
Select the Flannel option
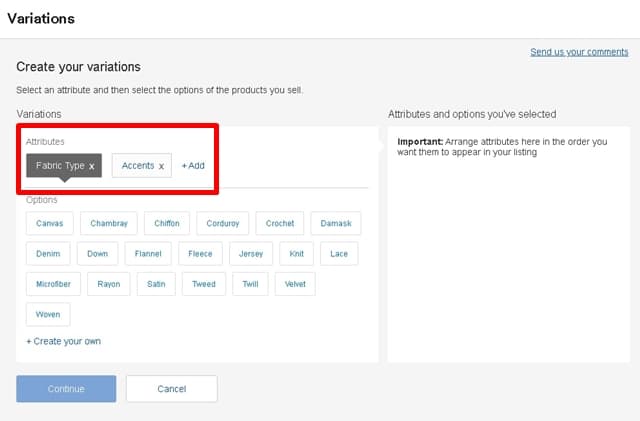[148, 254]
